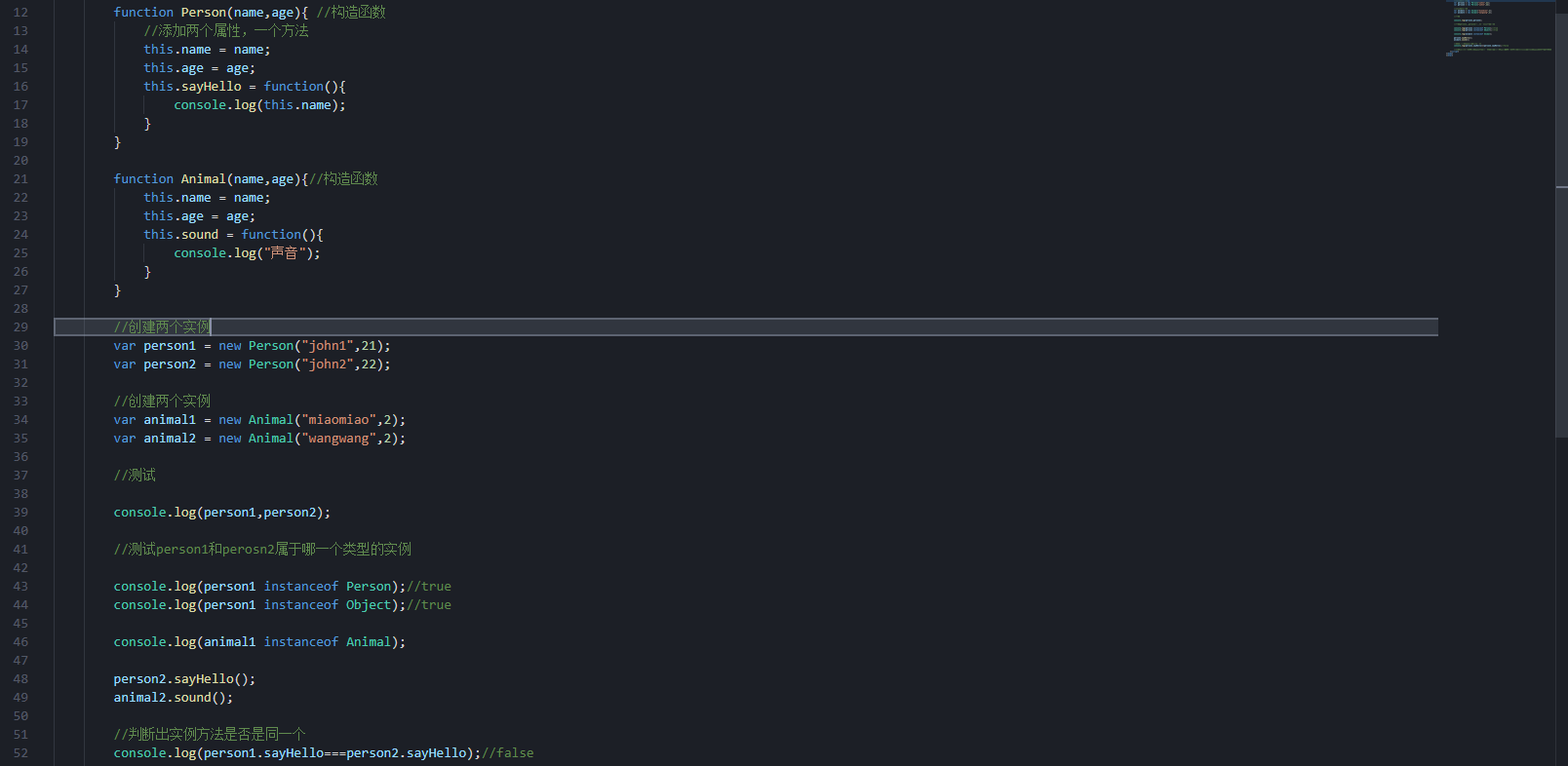Click line number 52 in gutter

pos(20,753)
